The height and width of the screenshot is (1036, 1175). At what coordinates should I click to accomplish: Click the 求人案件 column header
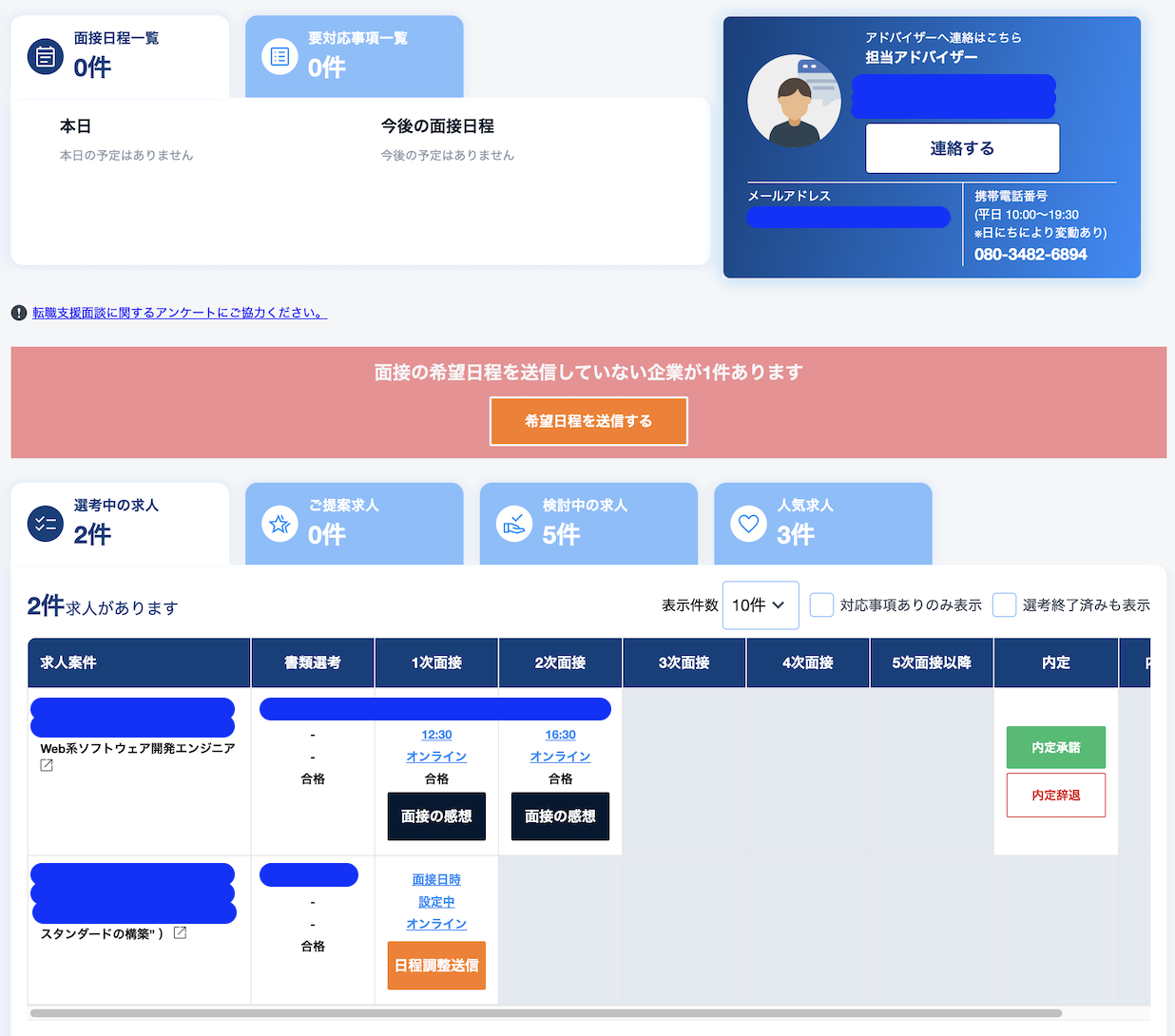pyautogui.click(x=139, y=662)
